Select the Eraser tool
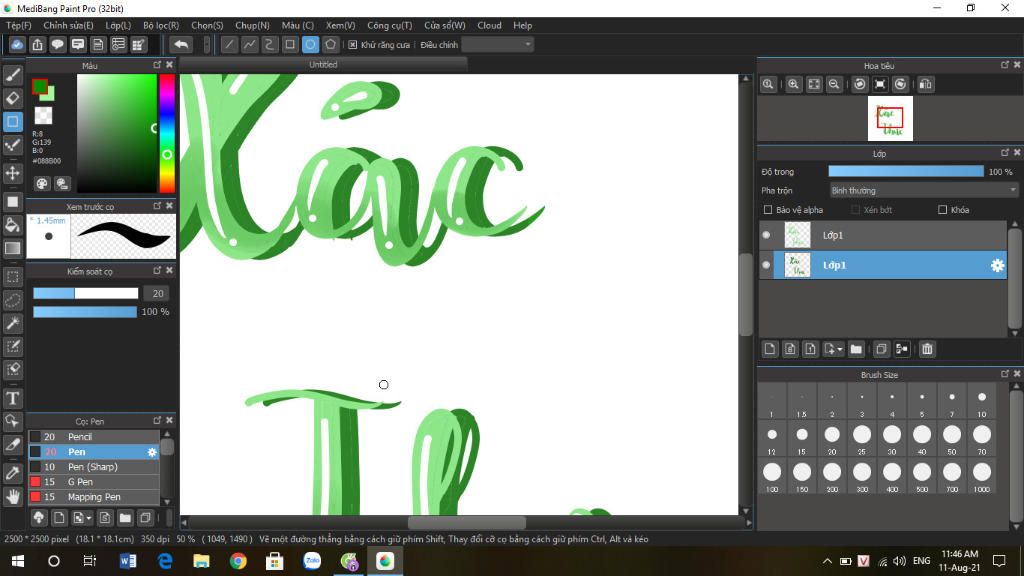Screen dimensions: 1024x576 pos(12,99)
